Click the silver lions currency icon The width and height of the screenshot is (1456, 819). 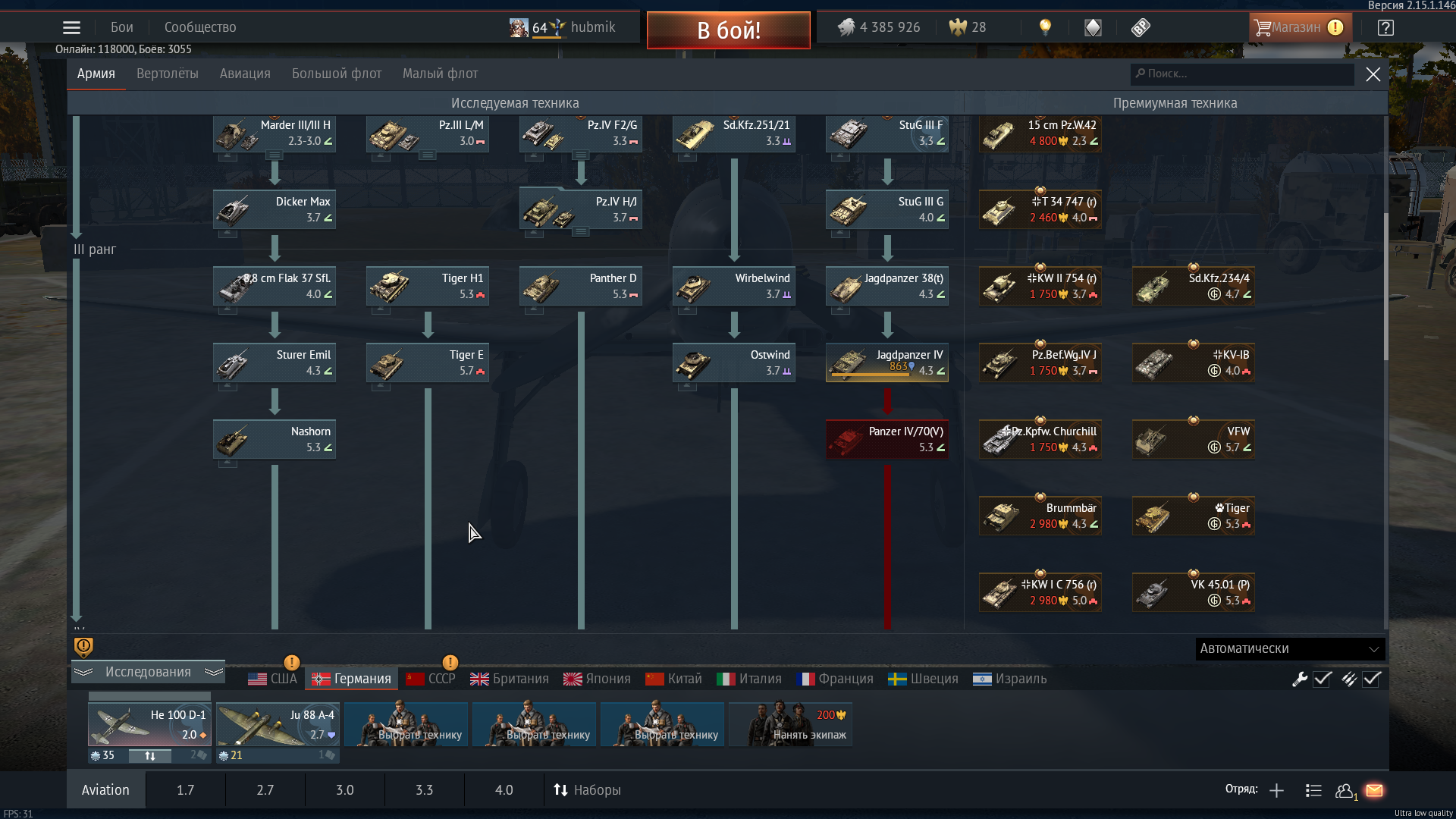click(846, 28)
